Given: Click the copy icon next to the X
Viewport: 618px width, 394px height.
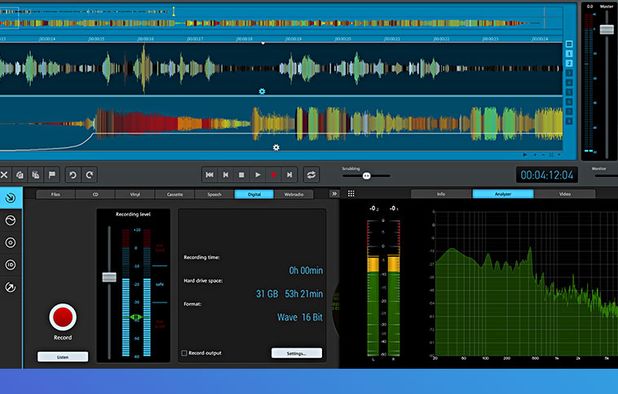Looking at the screenshot, I should [20, 175].
